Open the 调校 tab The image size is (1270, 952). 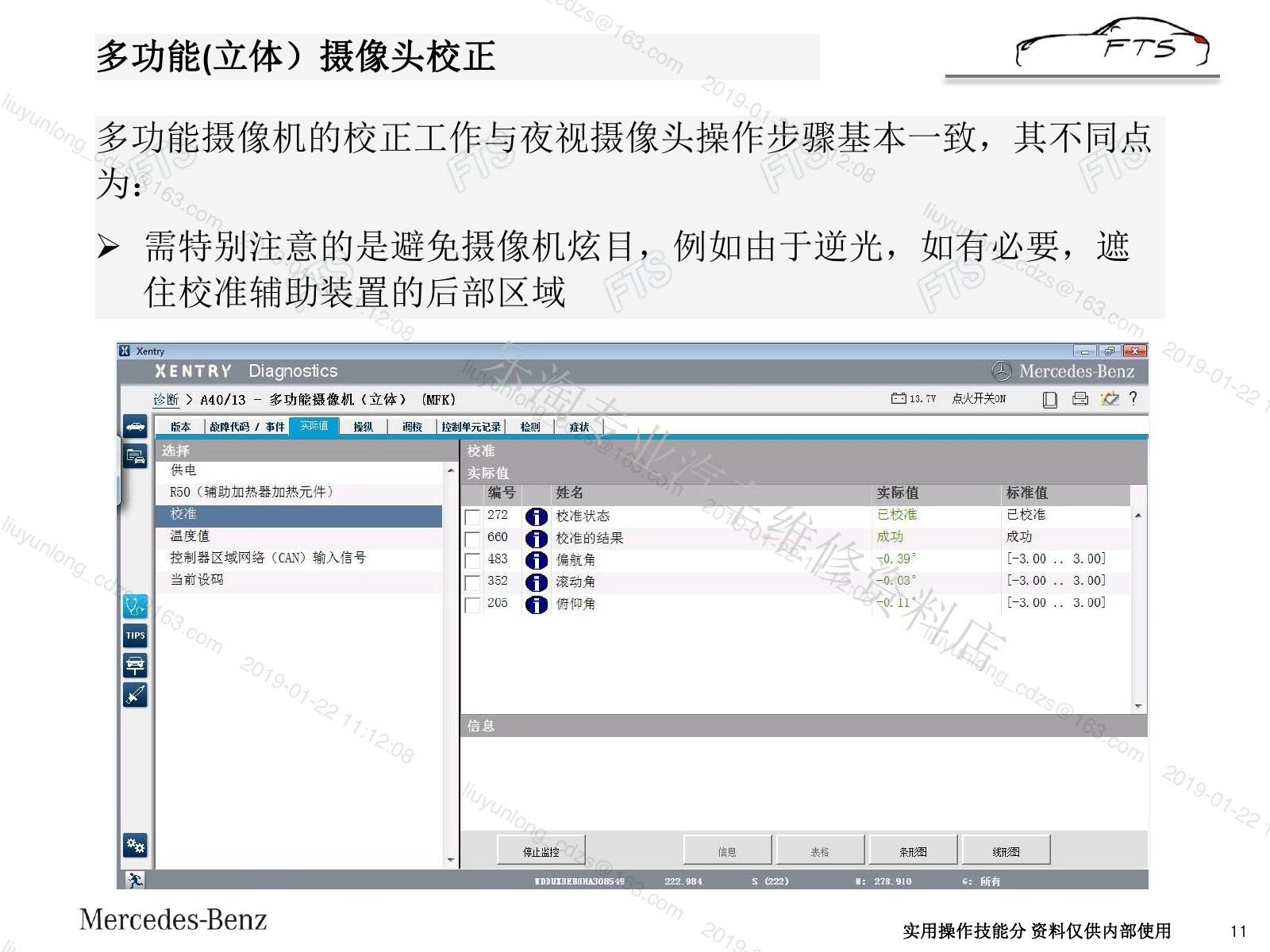coord(413,427)
